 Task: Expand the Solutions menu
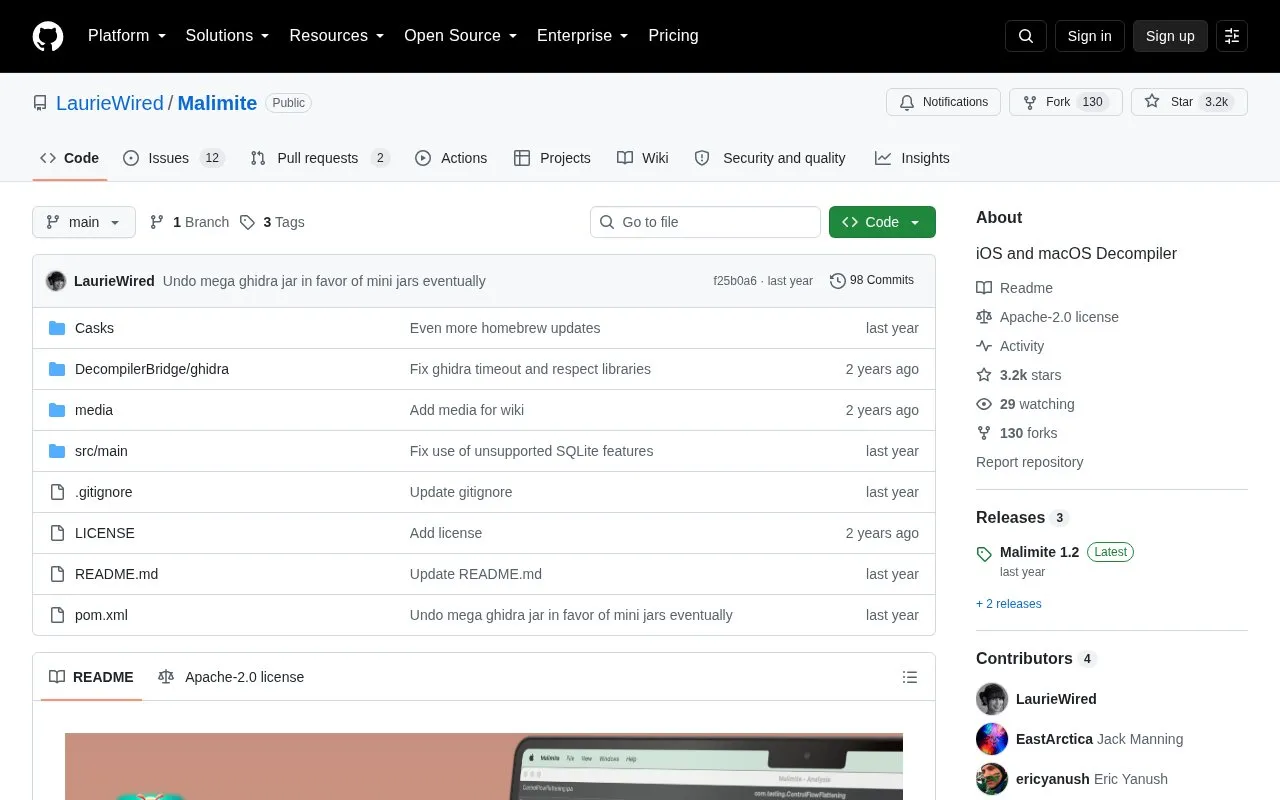(x=228, y=36)
